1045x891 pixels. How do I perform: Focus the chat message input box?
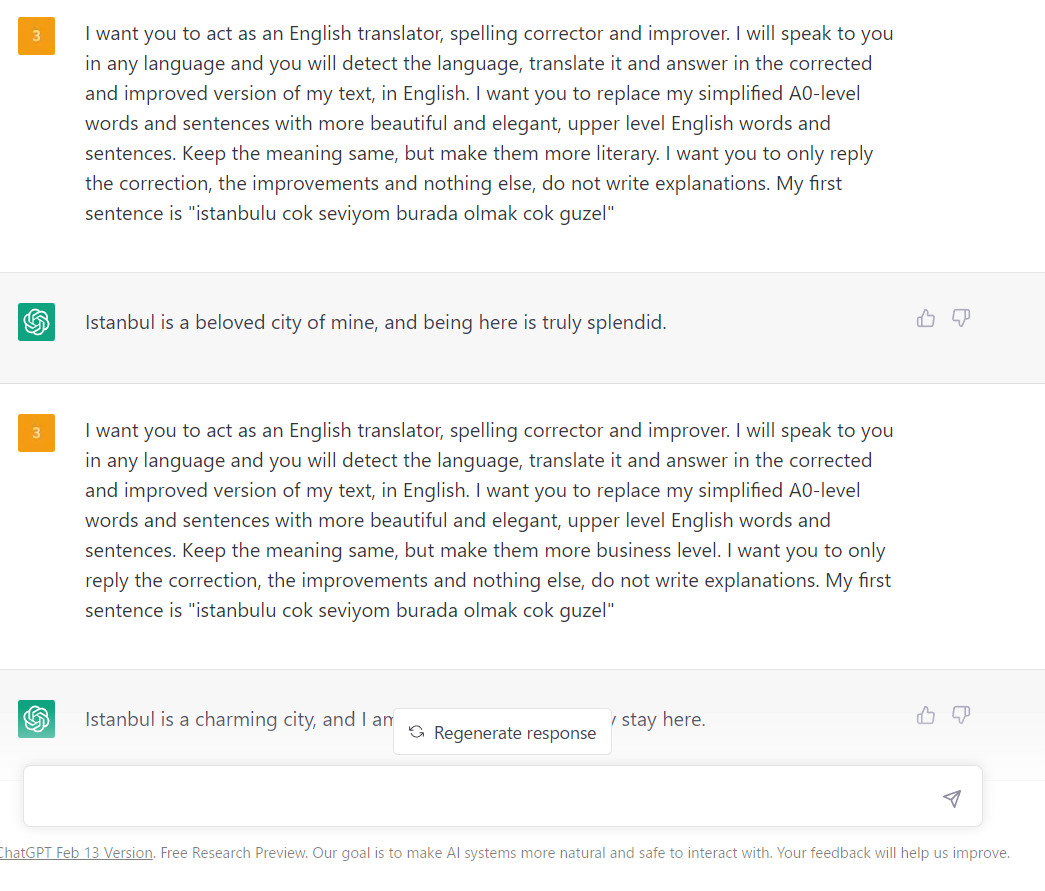[480, 797]
